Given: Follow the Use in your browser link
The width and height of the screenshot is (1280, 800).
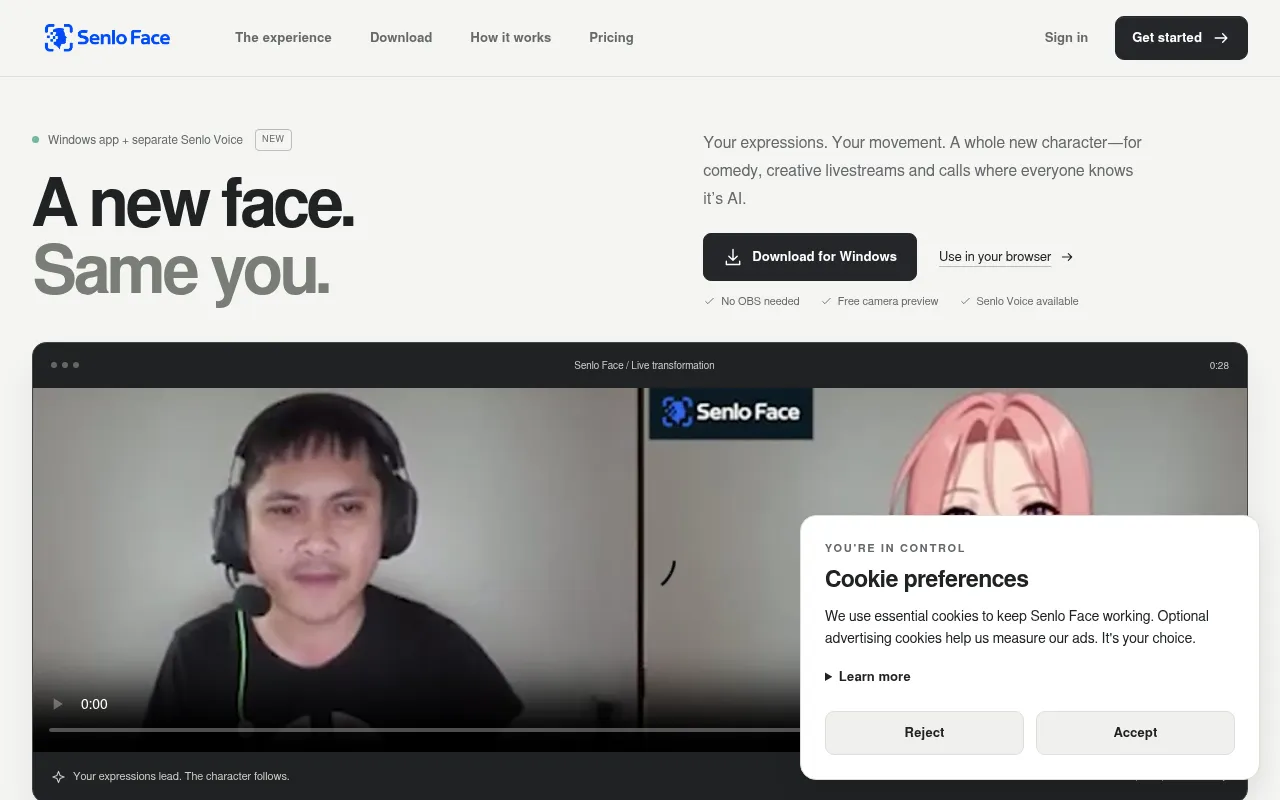Looking at the screenshot, I should (1006, 257).
